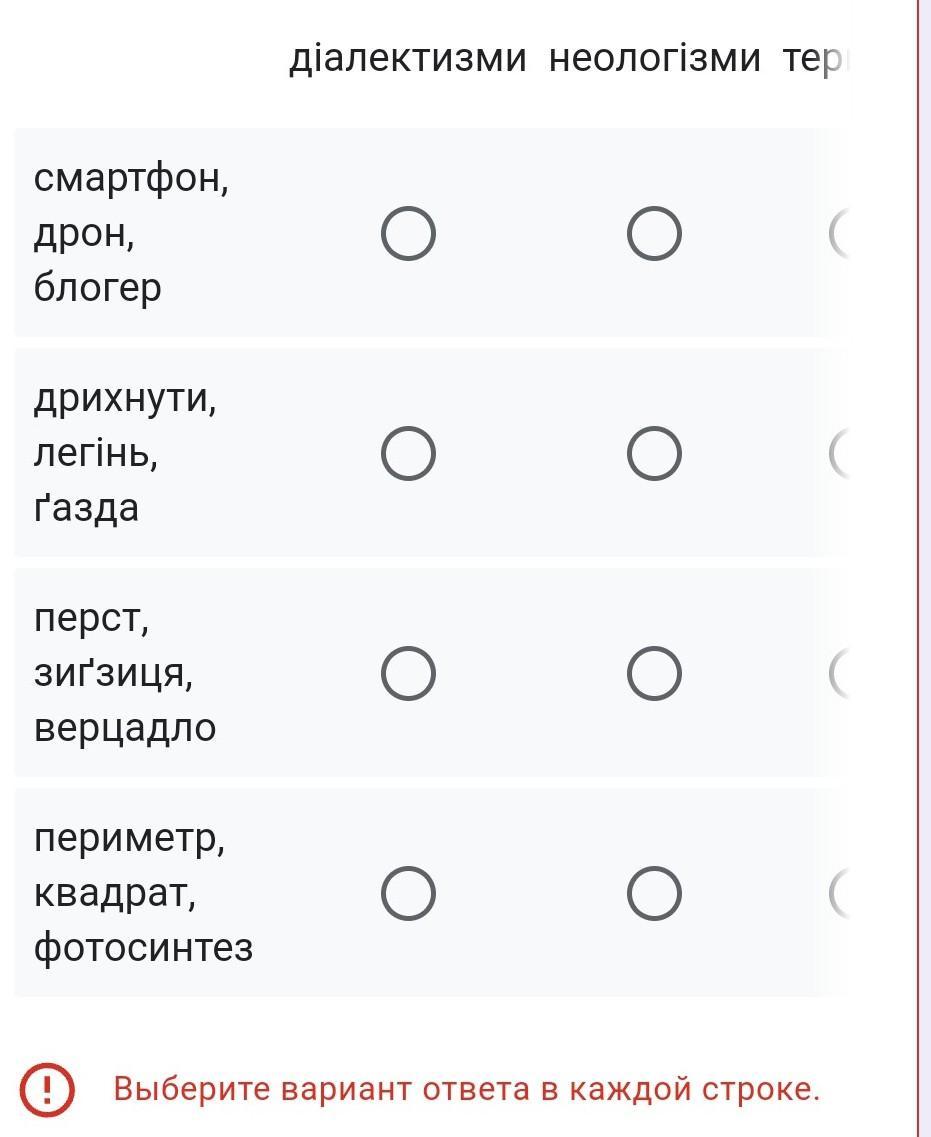Select діалектизми for смартфон, дрон, блогер row

pos(408,234)
